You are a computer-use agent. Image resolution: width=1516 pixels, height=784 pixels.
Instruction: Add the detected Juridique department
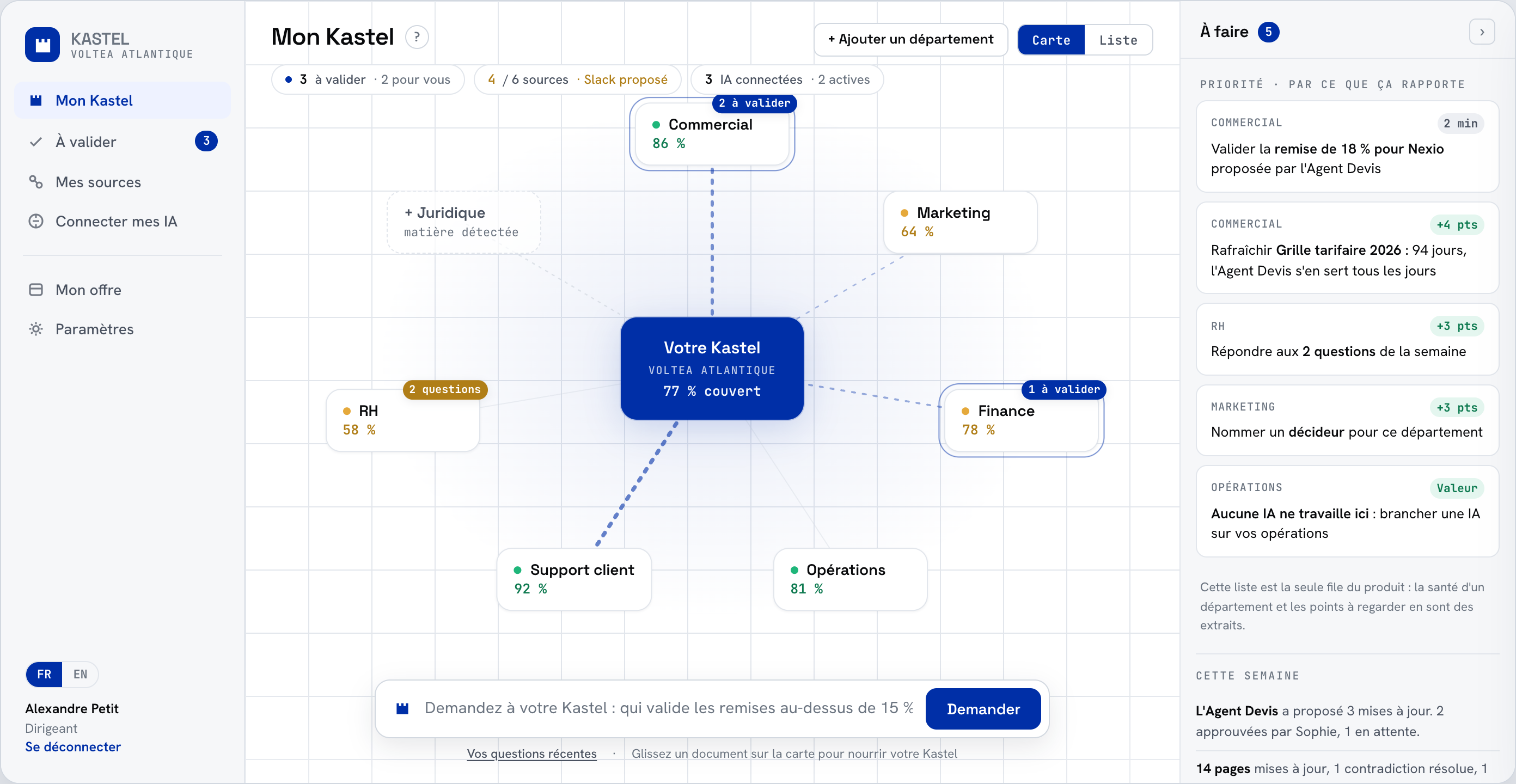(463, 223)
